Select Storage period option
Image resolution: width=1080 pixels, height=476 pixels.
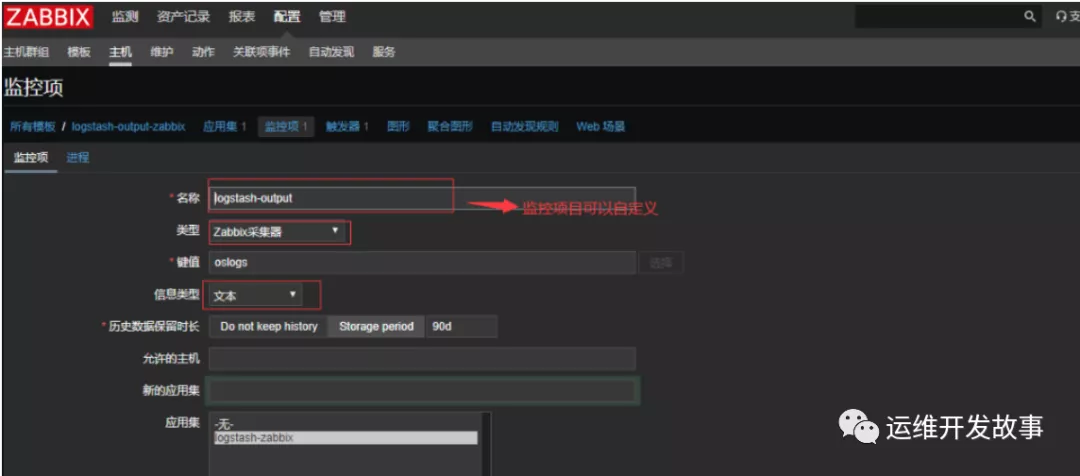(x=376, y=327)
